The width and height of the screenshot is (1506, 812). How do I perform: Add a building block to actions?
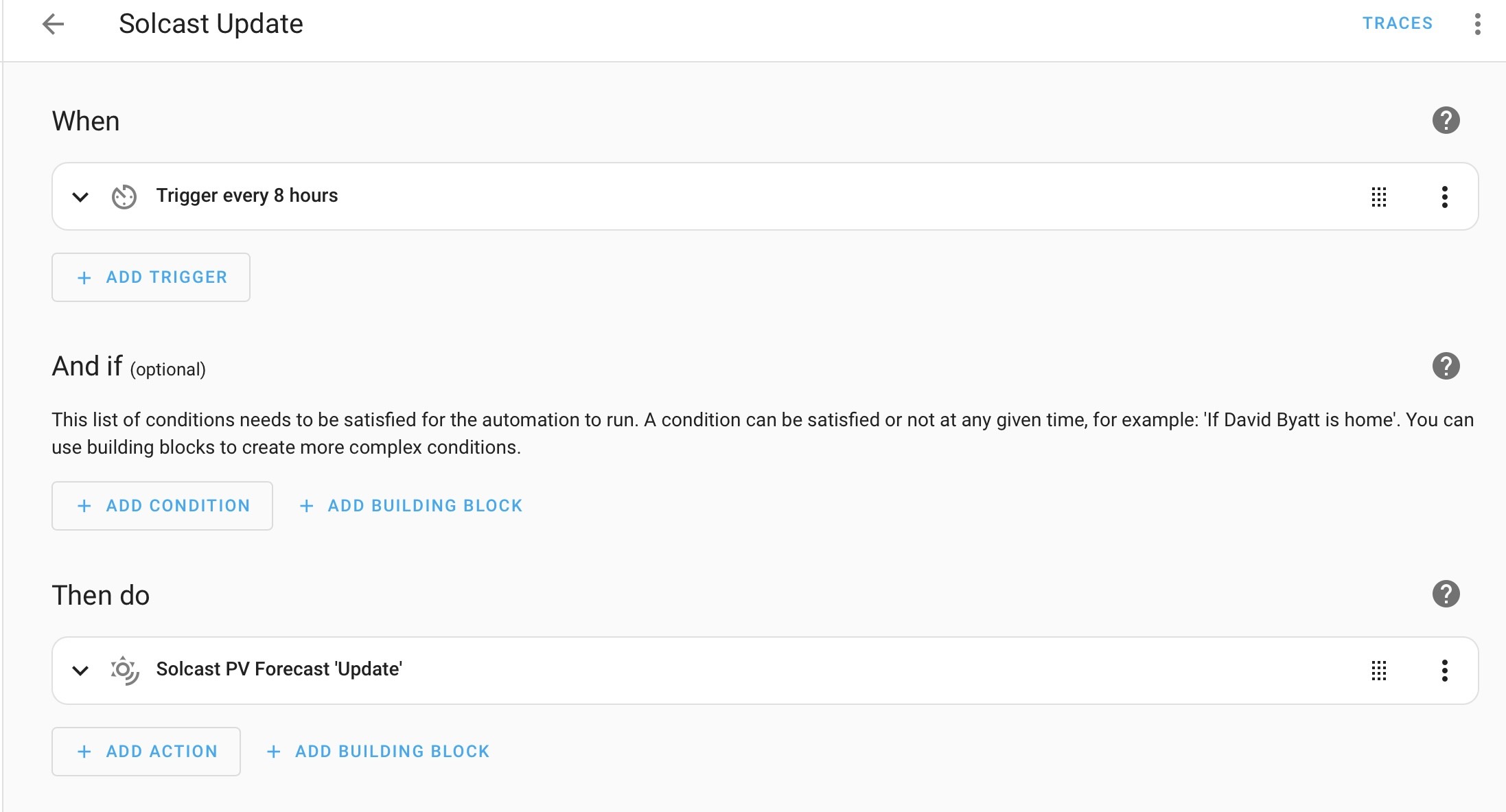[378, 752]
